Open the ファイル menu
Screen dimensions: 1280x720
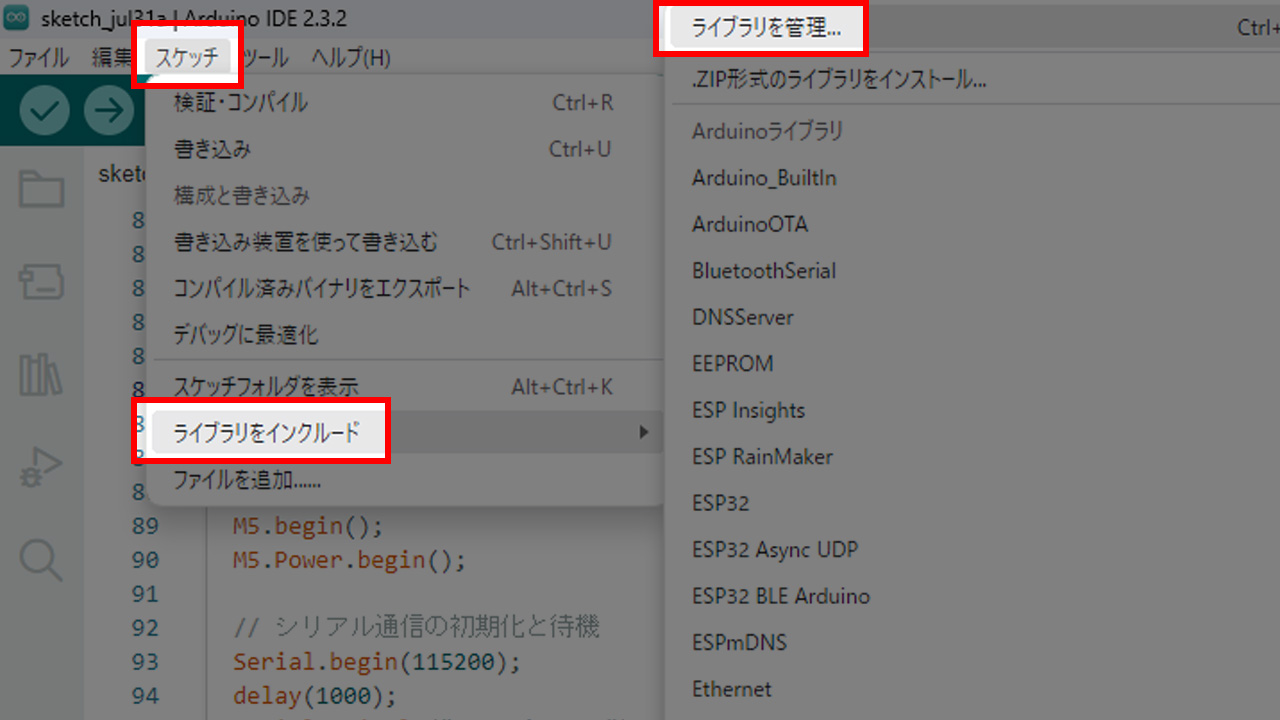[38, 58]
